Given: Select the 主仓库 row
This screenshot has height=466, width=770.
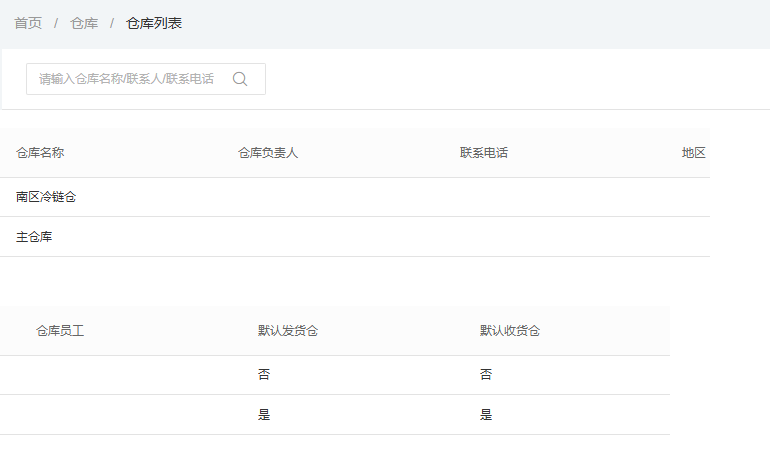Looking at the screenshot, I should point(355,237).
